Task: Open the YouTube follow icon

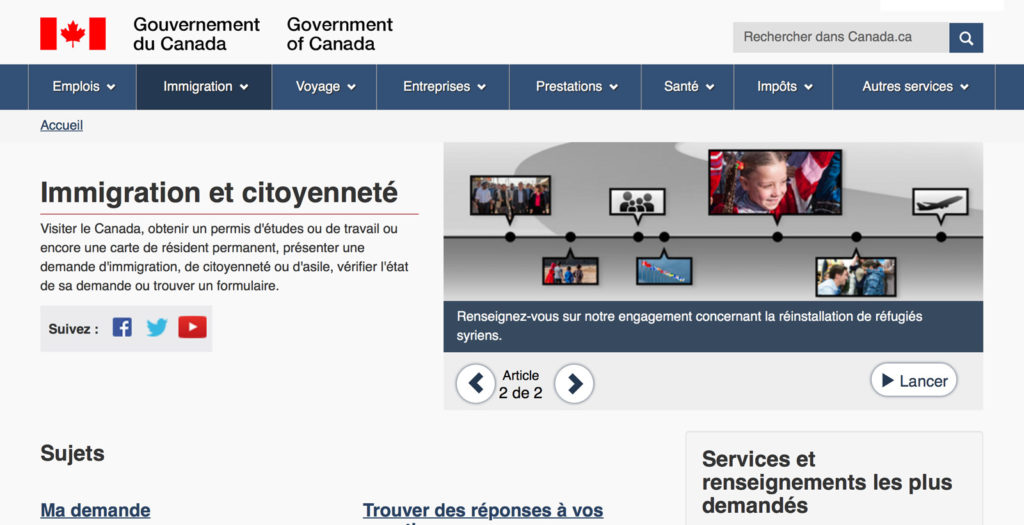Action: pos(192,327)
